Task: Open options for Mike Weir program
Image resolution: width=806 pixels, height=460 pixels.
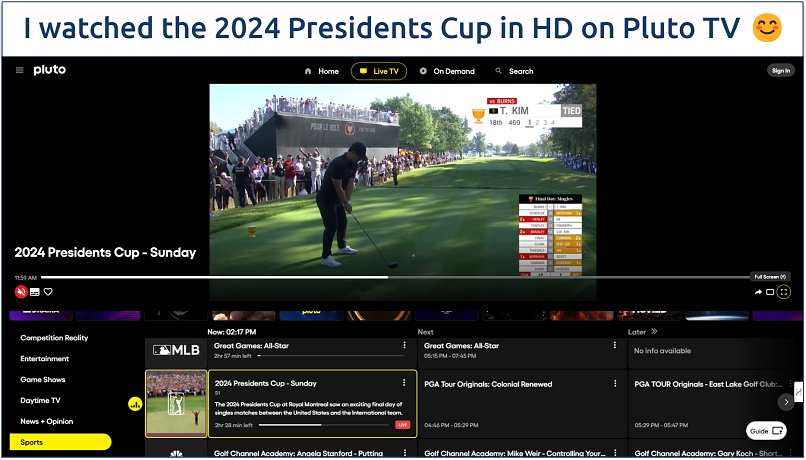Action: [x=615, y=453]
